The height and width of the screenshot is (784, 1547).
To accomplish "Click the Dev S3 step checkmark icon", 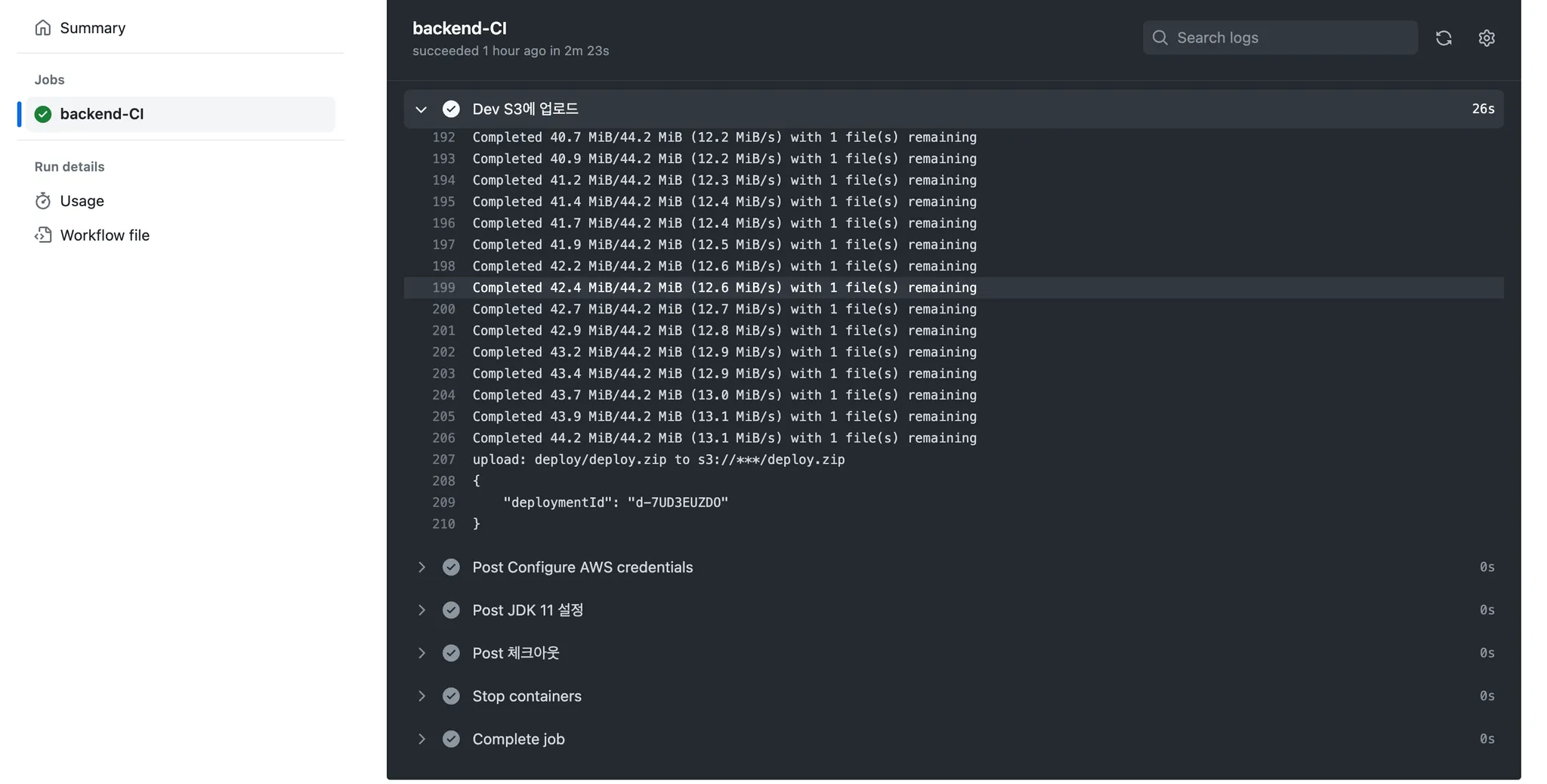I will pos(451,109).
